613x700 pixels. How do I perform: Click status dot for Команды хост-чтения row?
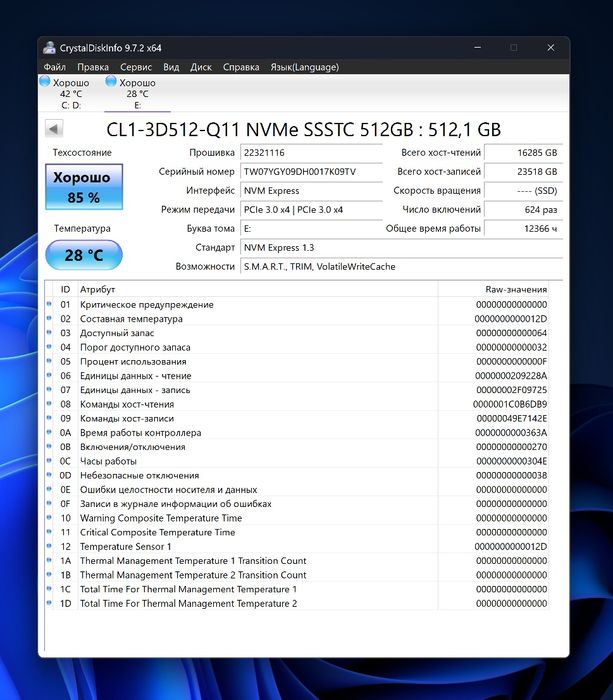coord(49,404)
